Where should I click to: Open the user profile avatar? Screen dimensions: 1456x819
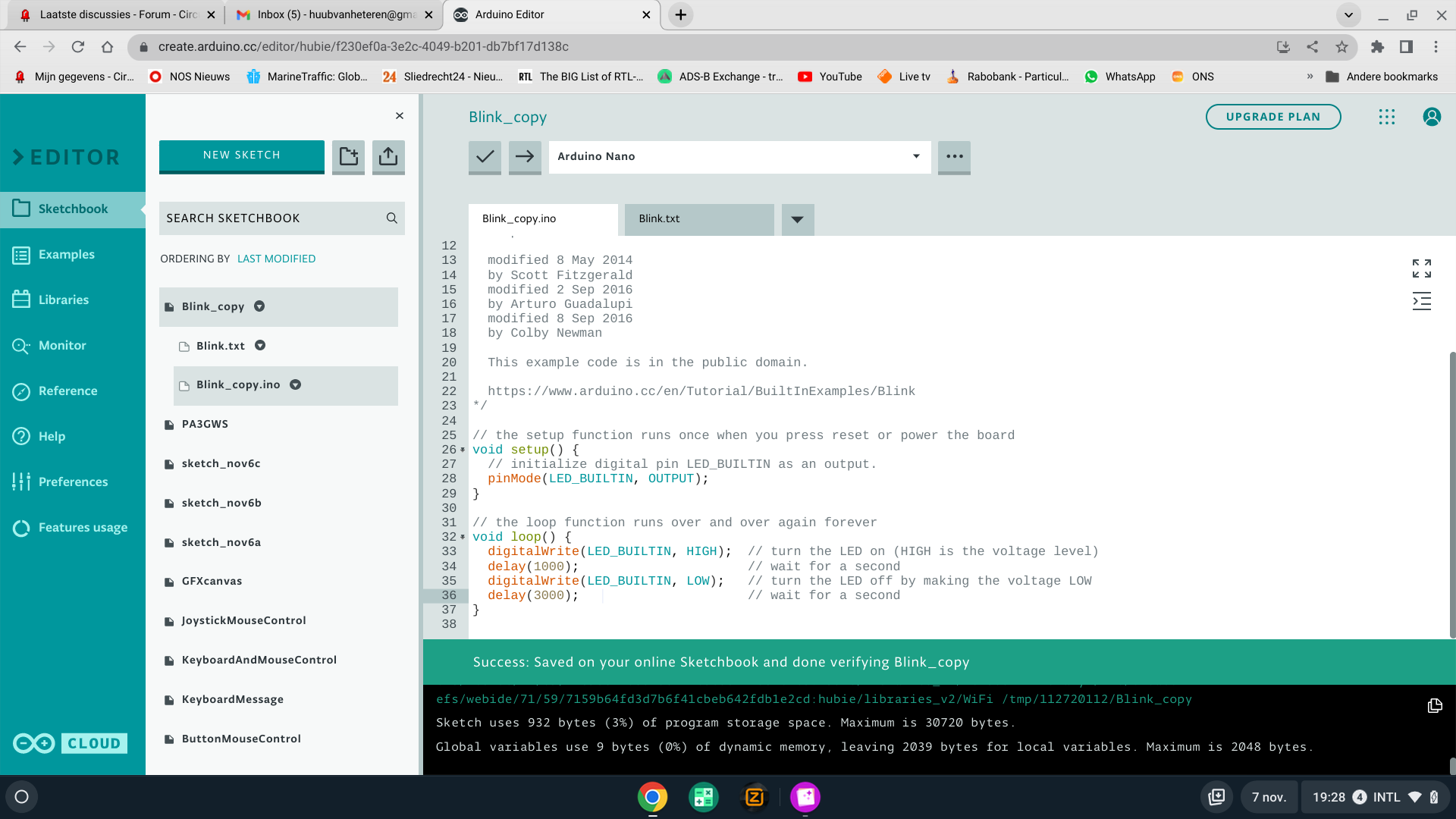(1432, 117)
